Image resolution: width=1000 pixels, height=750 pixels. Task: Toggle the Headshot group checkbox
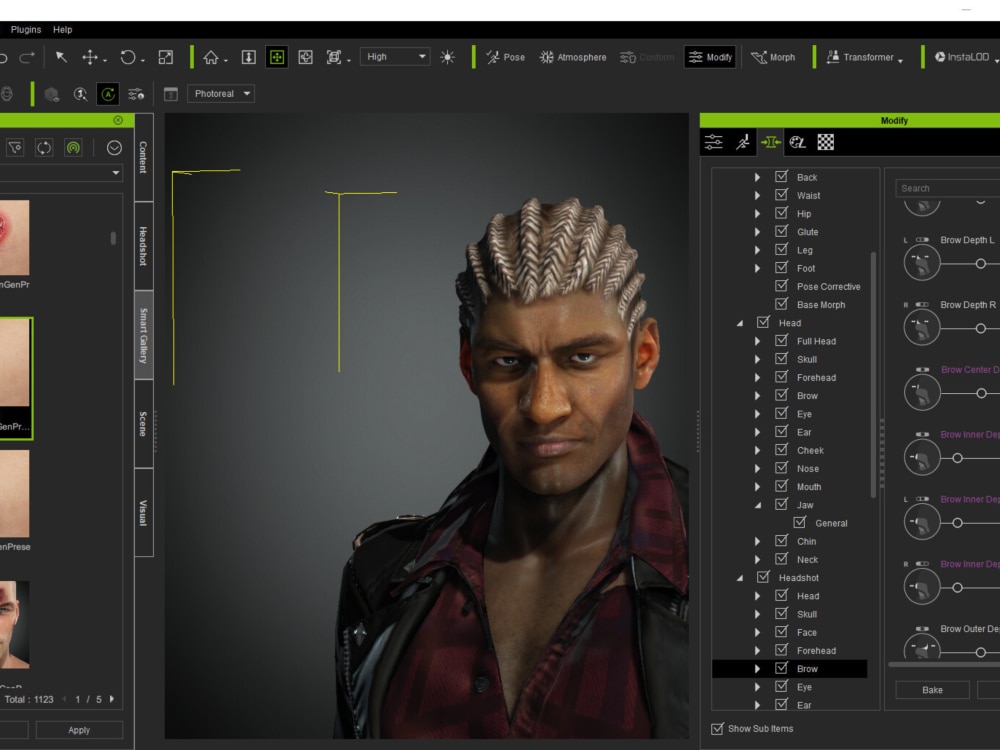(x=763, y=577)
